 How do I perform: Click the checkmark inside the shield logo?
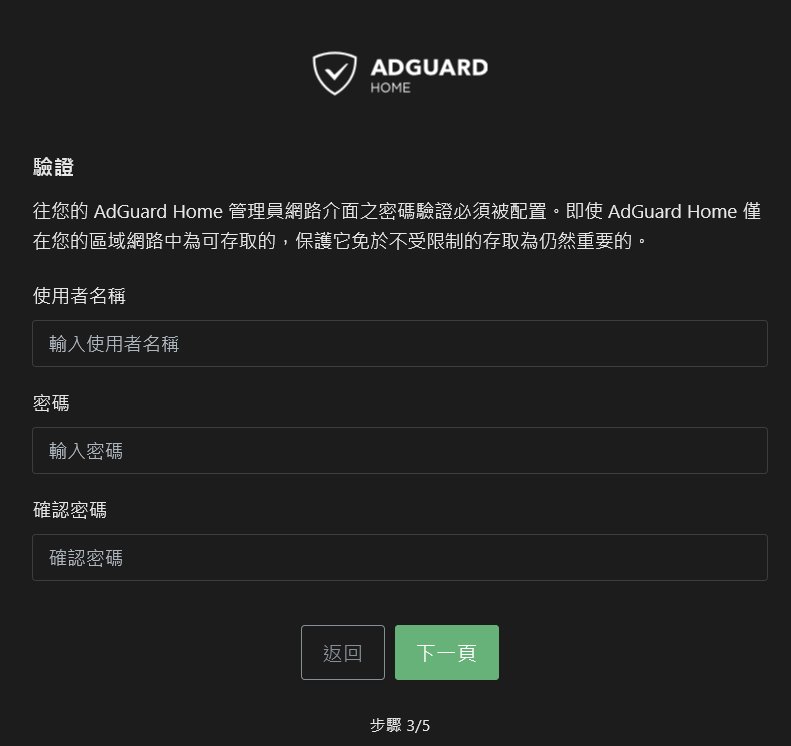click(x=335, y=71)
